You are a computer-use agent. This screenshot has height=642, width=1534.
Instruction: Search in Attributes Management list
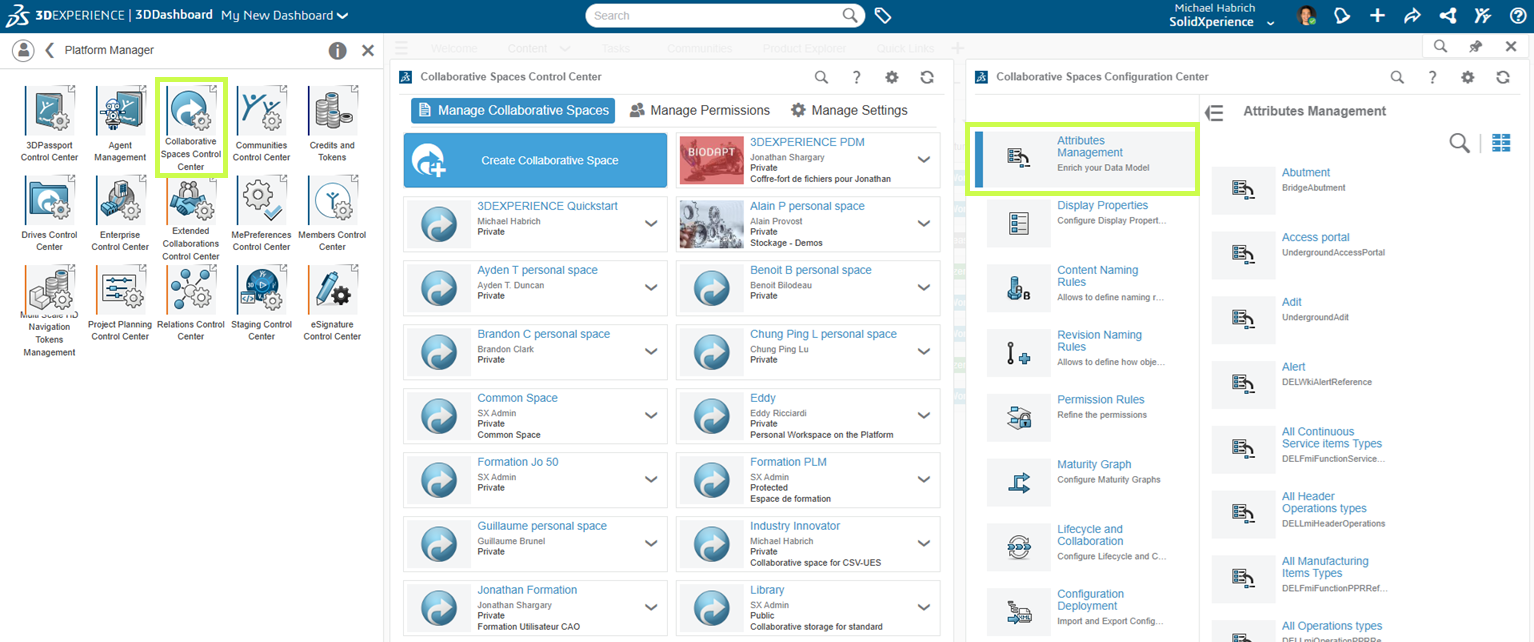(x=1460, y=143)
